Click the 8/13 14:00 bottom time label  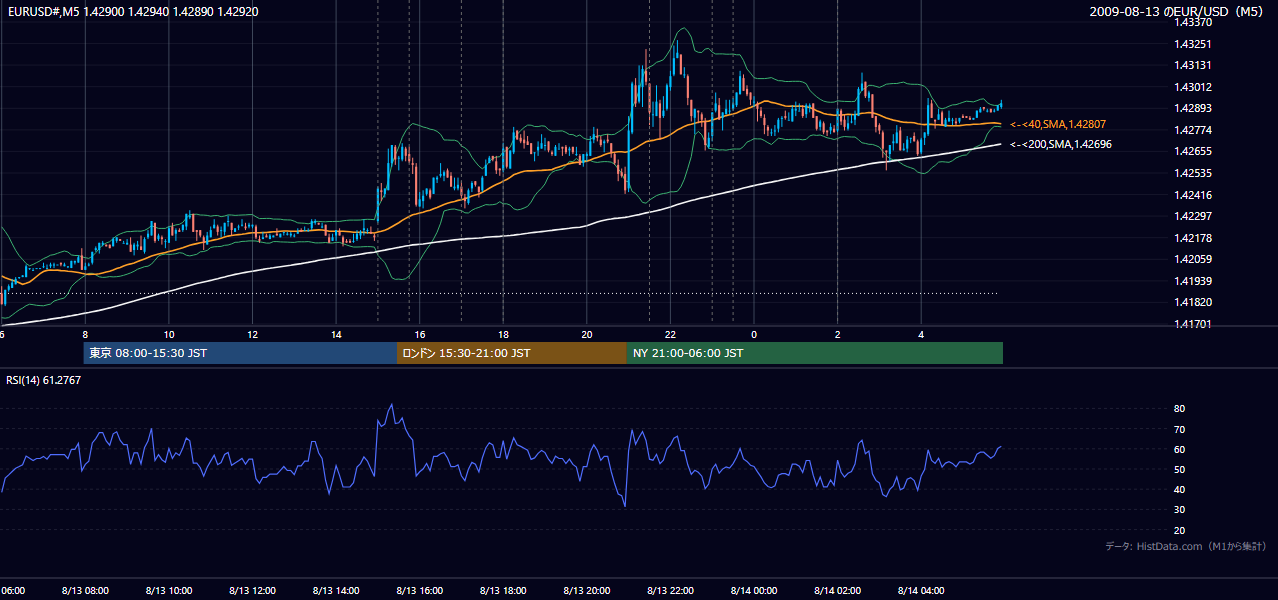[x=336, y=590]
